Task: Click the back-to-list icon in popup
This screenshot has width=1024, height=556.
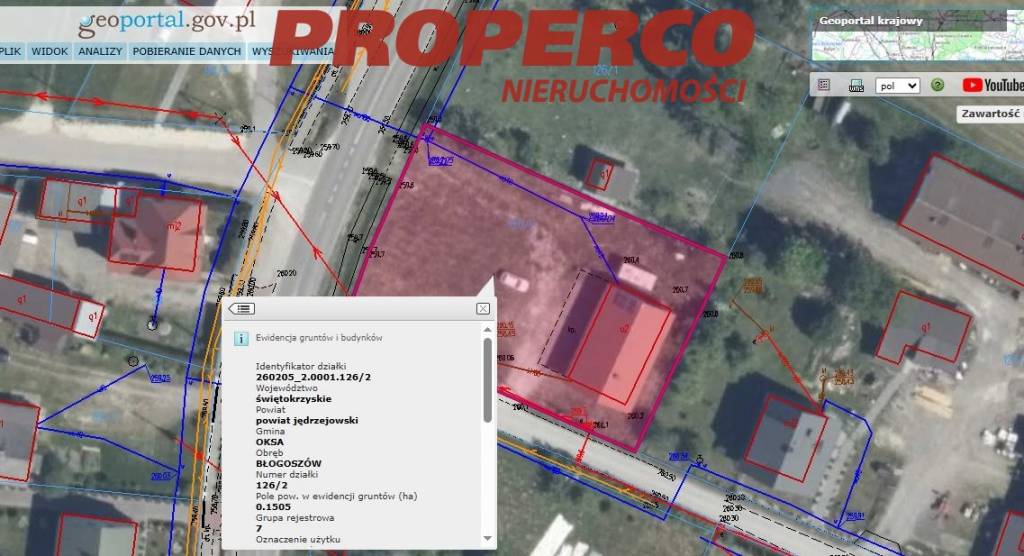Action: [x=242, y=308]
